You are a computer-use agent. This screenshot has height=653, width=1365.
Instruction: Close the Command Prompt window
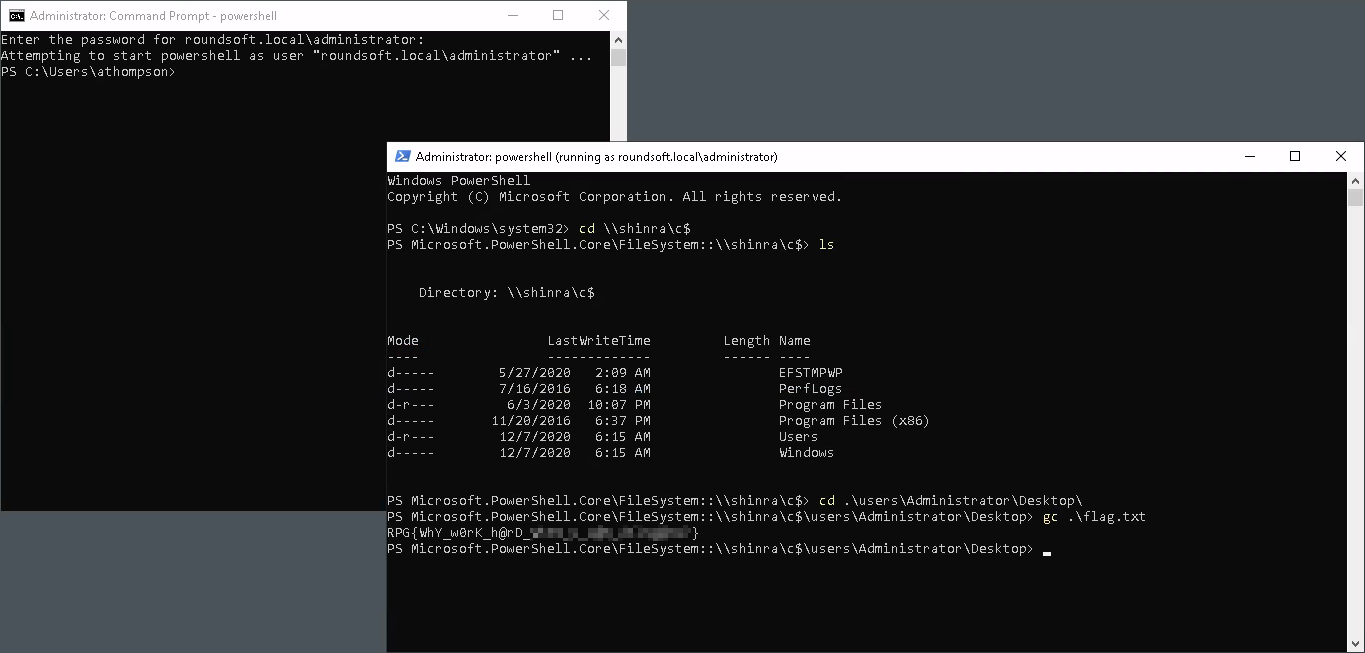(x=604, y=16)
